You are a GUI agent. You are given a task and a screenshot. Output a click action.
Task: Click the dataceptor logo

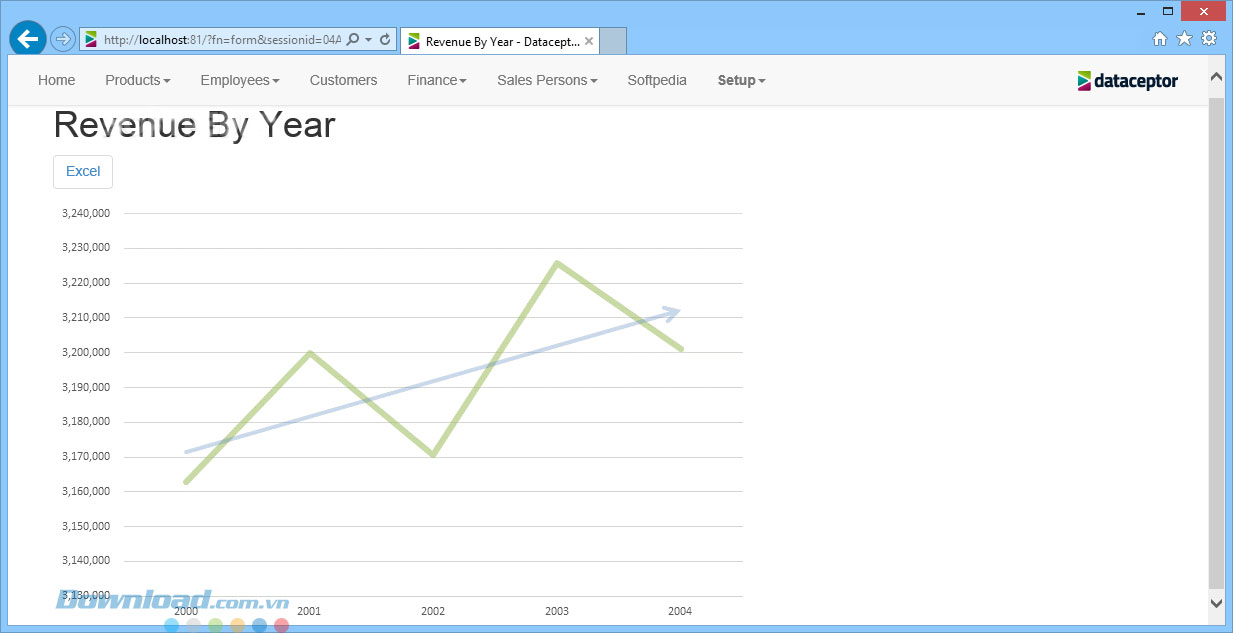click(1127, 81)
